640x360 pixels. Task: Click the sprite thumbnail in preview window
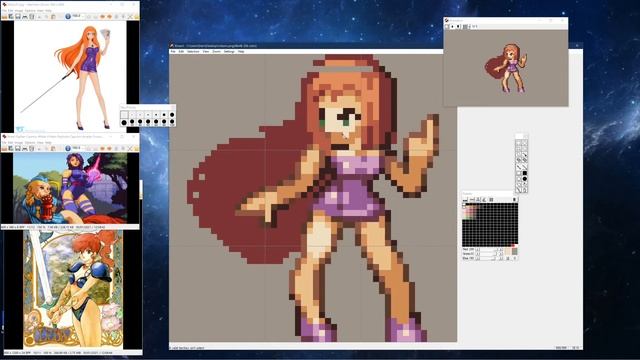(506, 68)
